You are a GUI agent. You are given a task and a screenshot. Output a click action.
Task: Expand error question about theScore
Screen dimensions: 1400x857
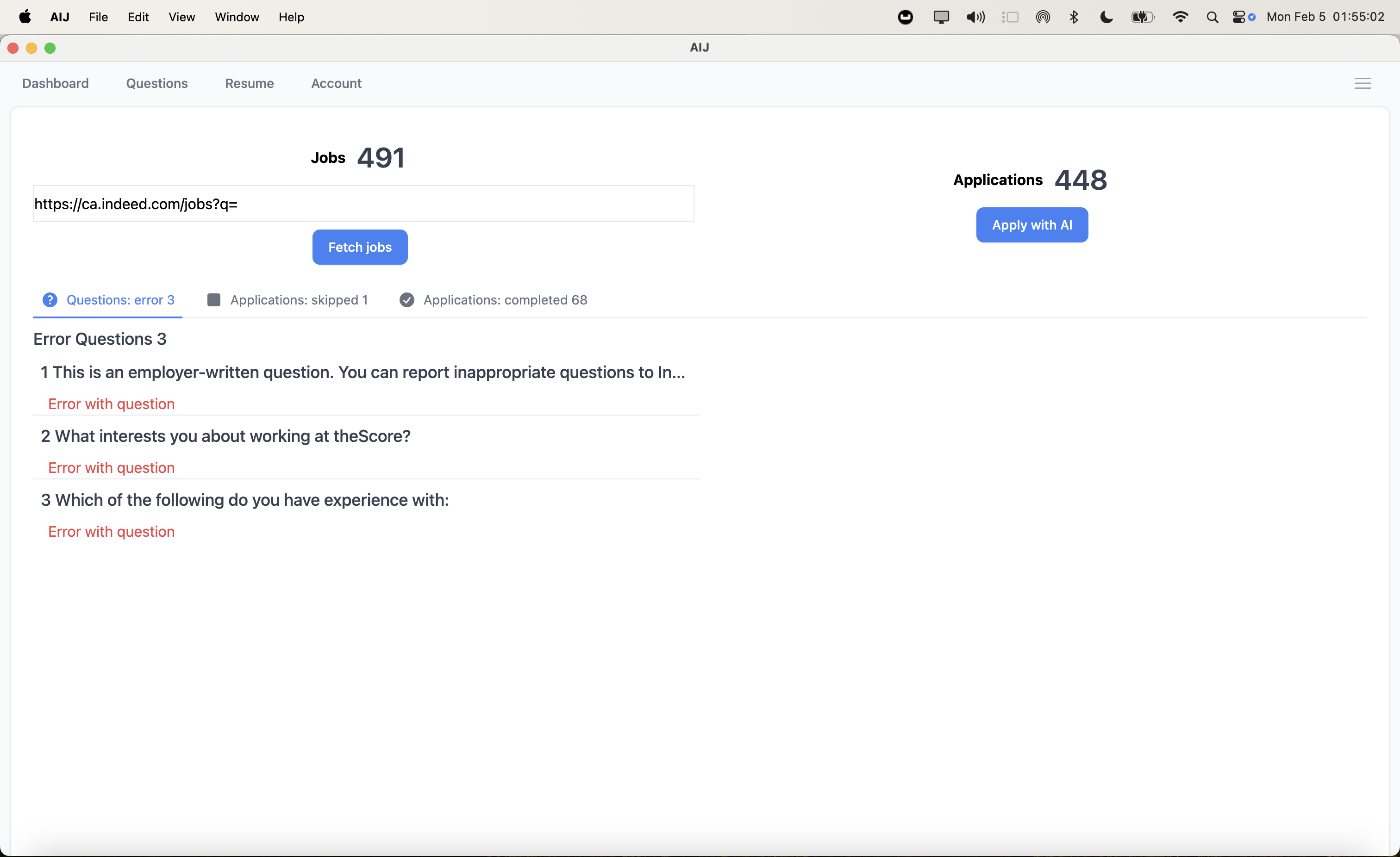click(225, 436)
